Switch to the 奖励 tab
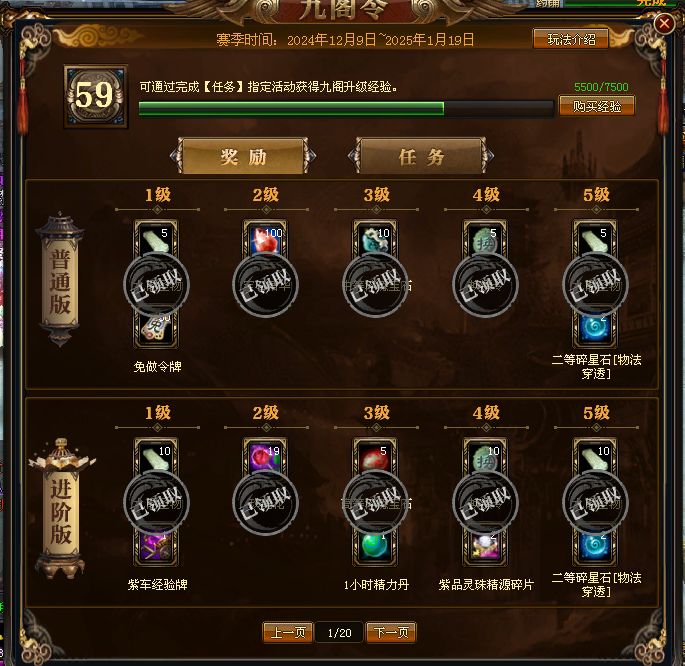The image size is (685, 666). point(243,156)
